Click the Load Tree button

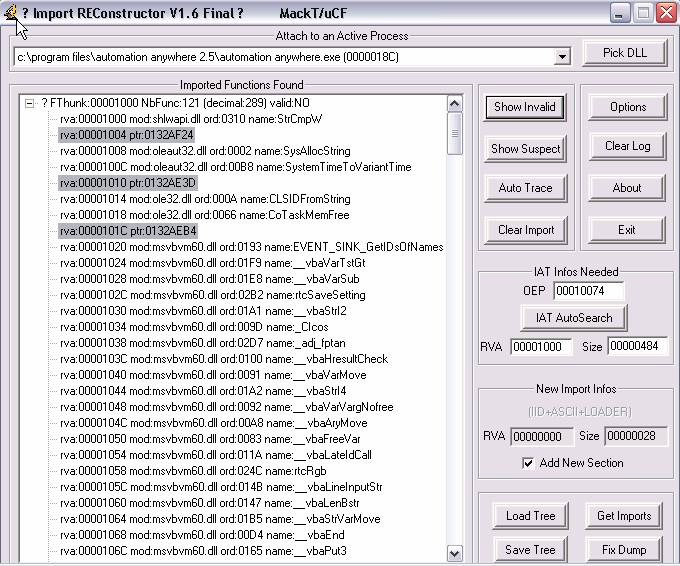pos(530,516)
